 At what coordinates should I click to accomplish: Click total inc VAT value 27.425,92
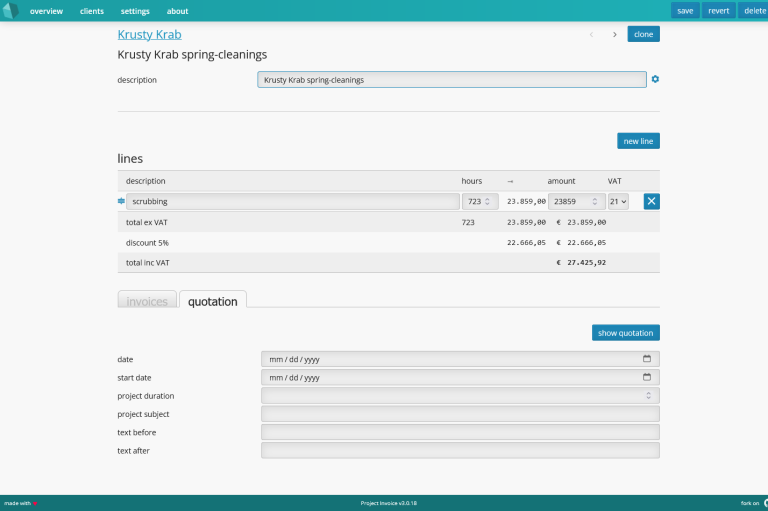tap(586, 263)
